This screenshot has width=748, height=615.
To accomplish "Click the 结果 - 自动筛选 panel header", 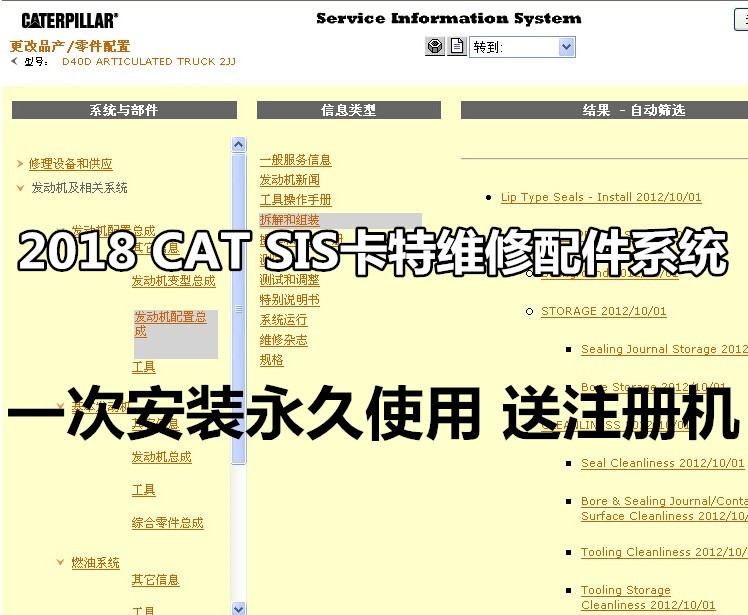I will pos(604,110).
